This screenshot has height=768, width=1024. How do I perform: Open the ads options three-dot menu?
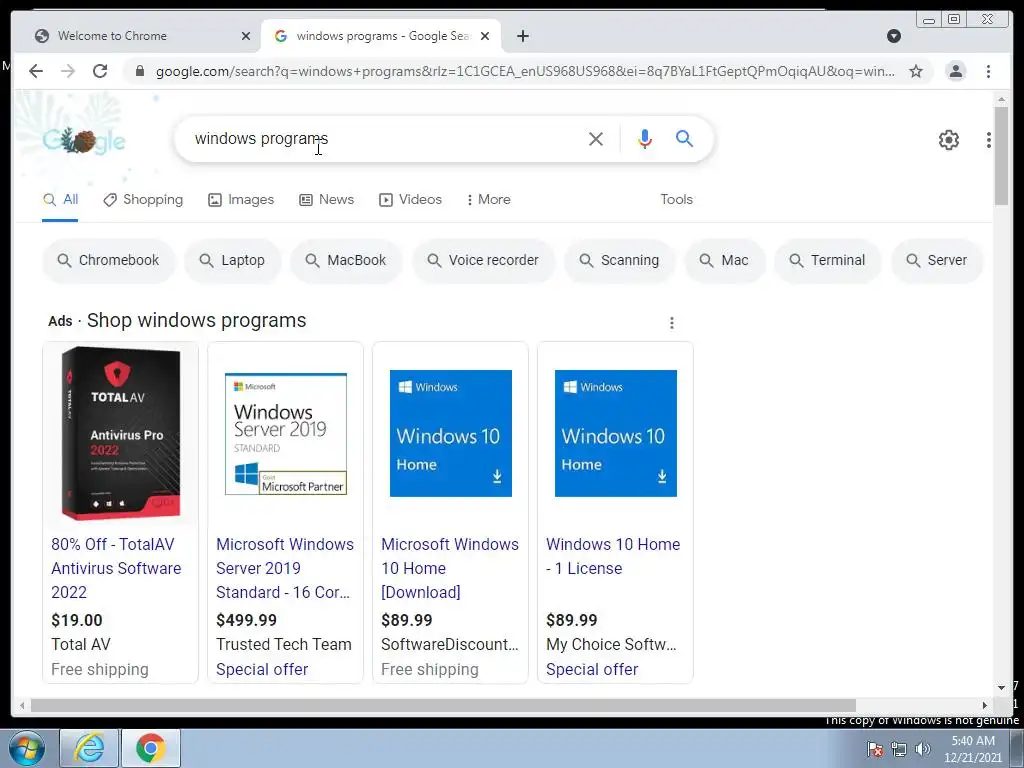(x=671, y=323)
